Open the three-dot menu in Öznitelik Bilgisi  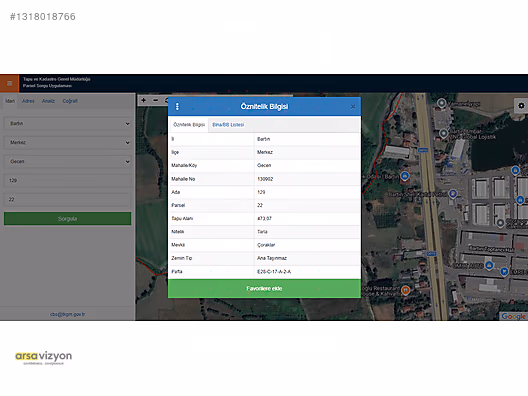pos(177,107)
